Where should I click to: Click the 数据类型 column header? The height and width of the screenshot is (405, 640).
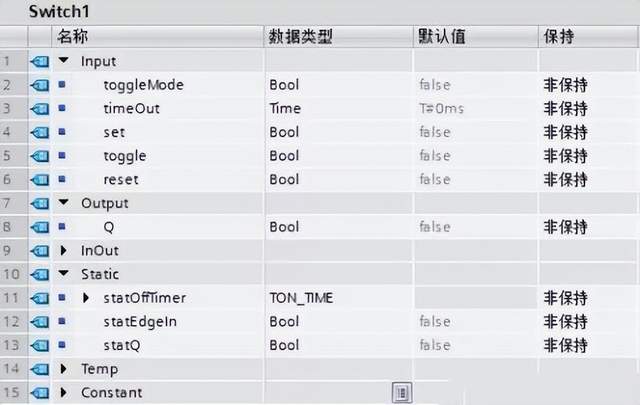(x=300, y=37)
